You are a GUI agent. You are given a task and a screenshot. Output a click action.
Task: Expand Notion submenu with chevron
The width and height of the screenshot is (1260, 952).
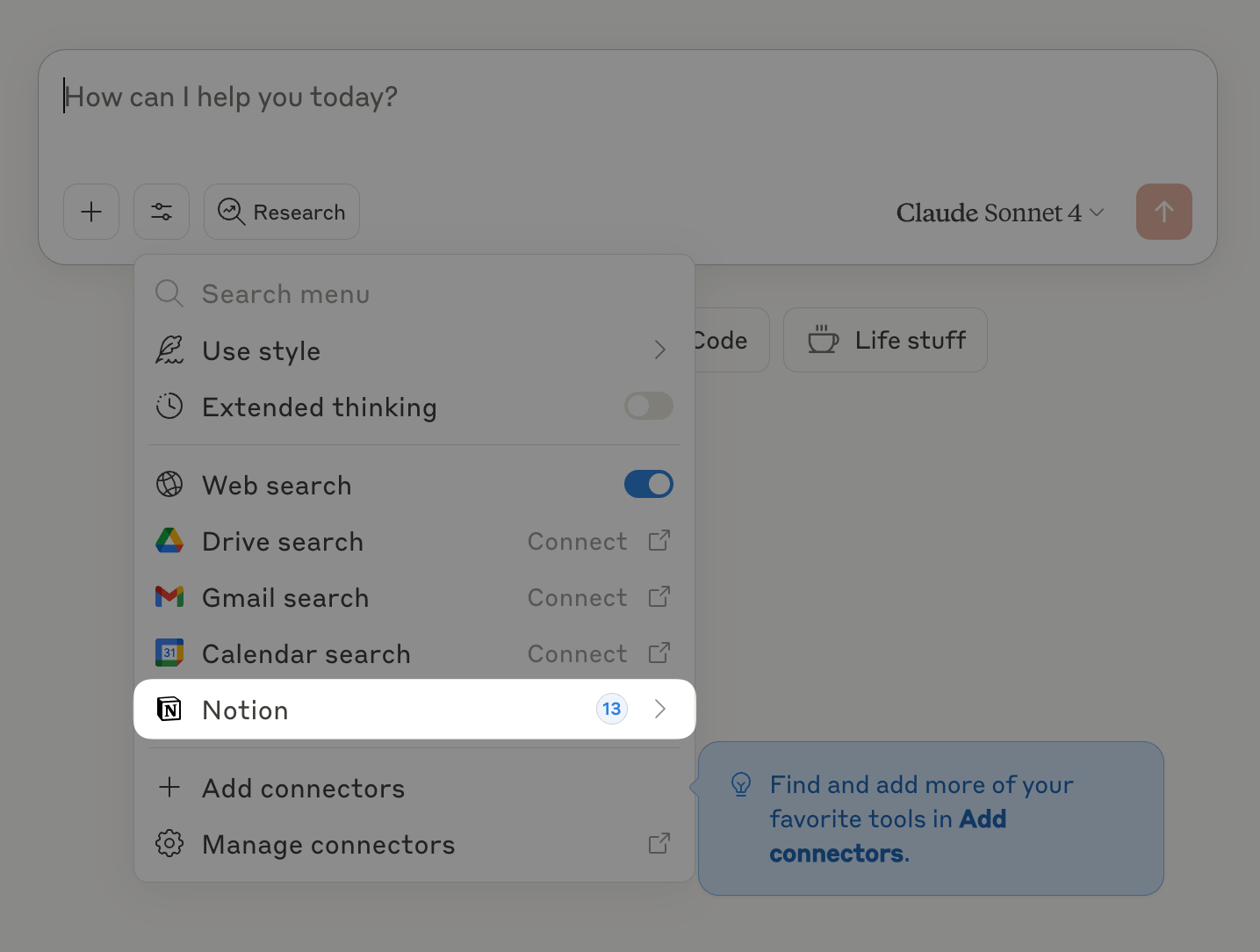[x=660, y=709]
